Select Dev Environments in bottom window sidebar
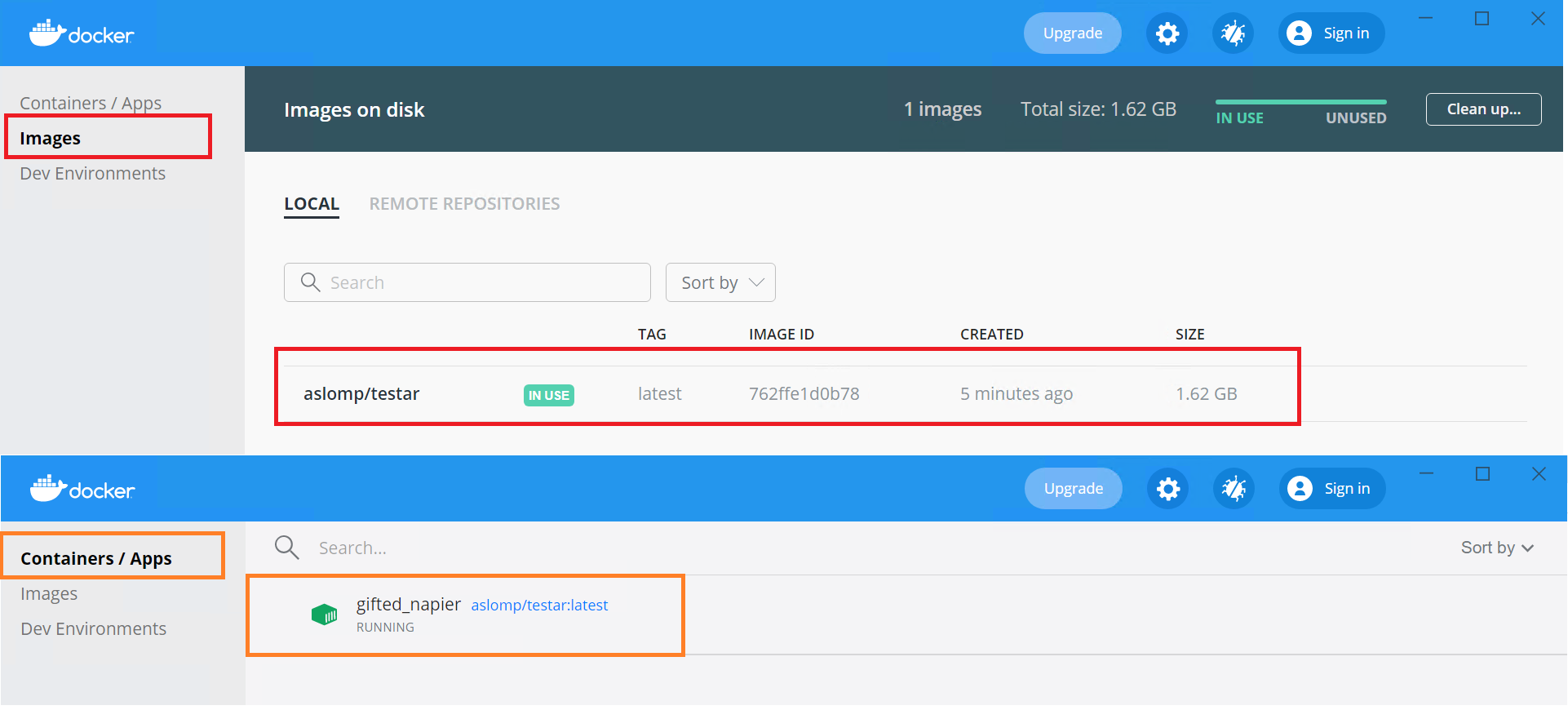 pos(93,629)
